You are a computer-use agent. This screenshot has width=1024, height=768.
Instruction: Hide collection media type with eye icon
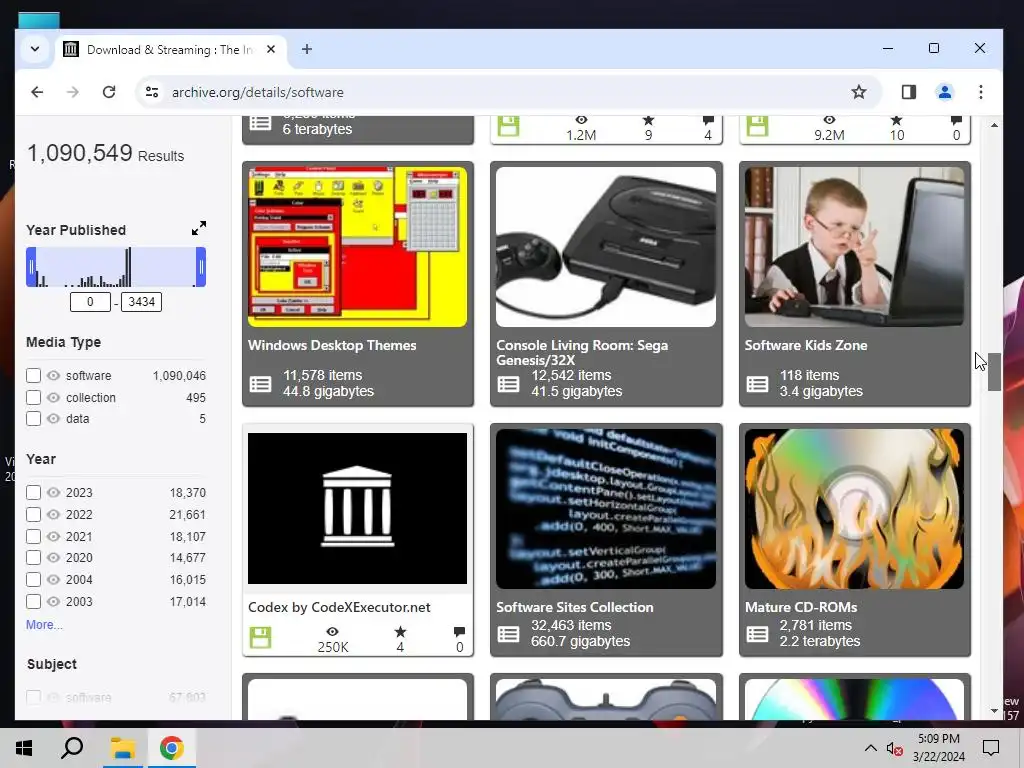tap(54, 397)
